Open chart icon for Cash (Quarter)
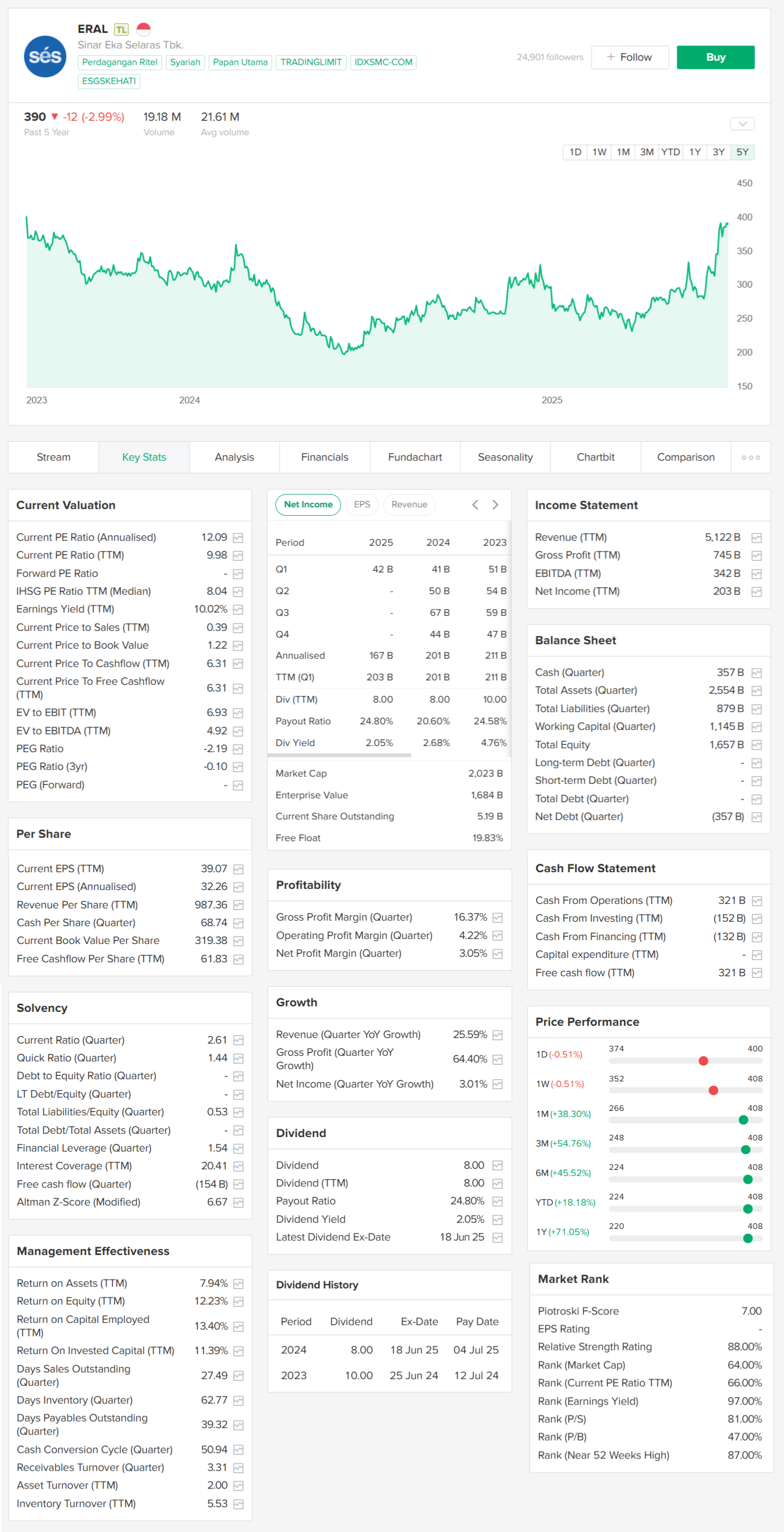Screen dimensions: 784x1532 tap(757, 673)
